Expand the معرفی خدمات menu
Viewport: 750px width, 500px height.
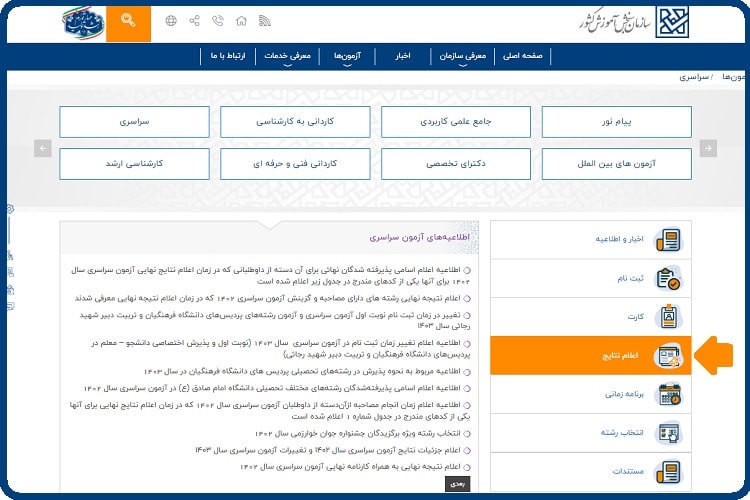click(287, 56)
